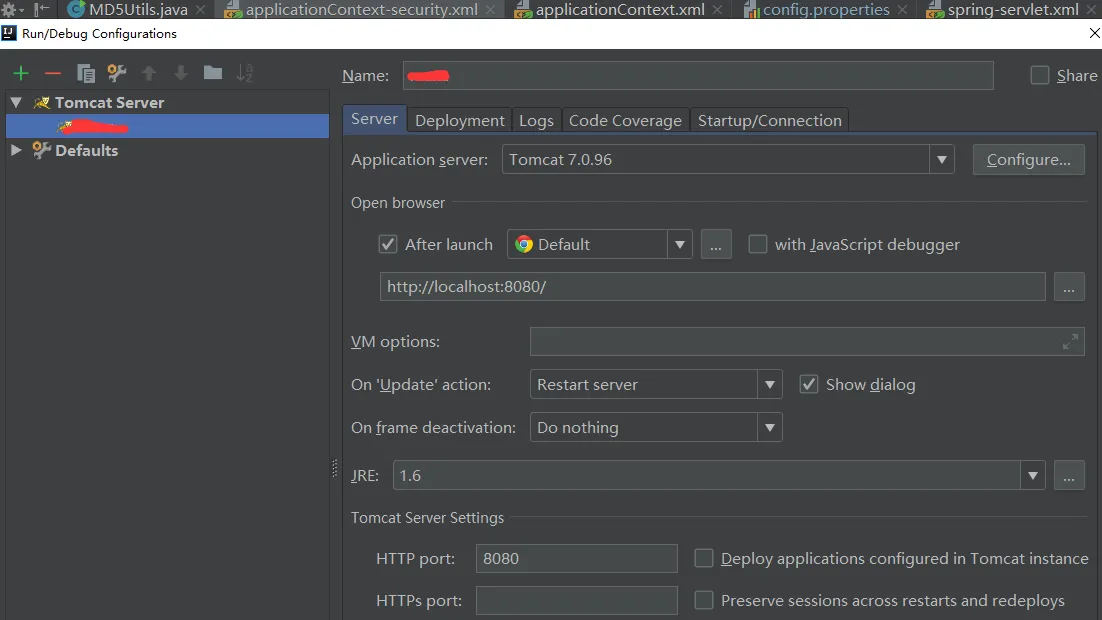Enable the with JavaScript debugger checkbox
The width and height of the screenshot is (1102, 620).
758,244
